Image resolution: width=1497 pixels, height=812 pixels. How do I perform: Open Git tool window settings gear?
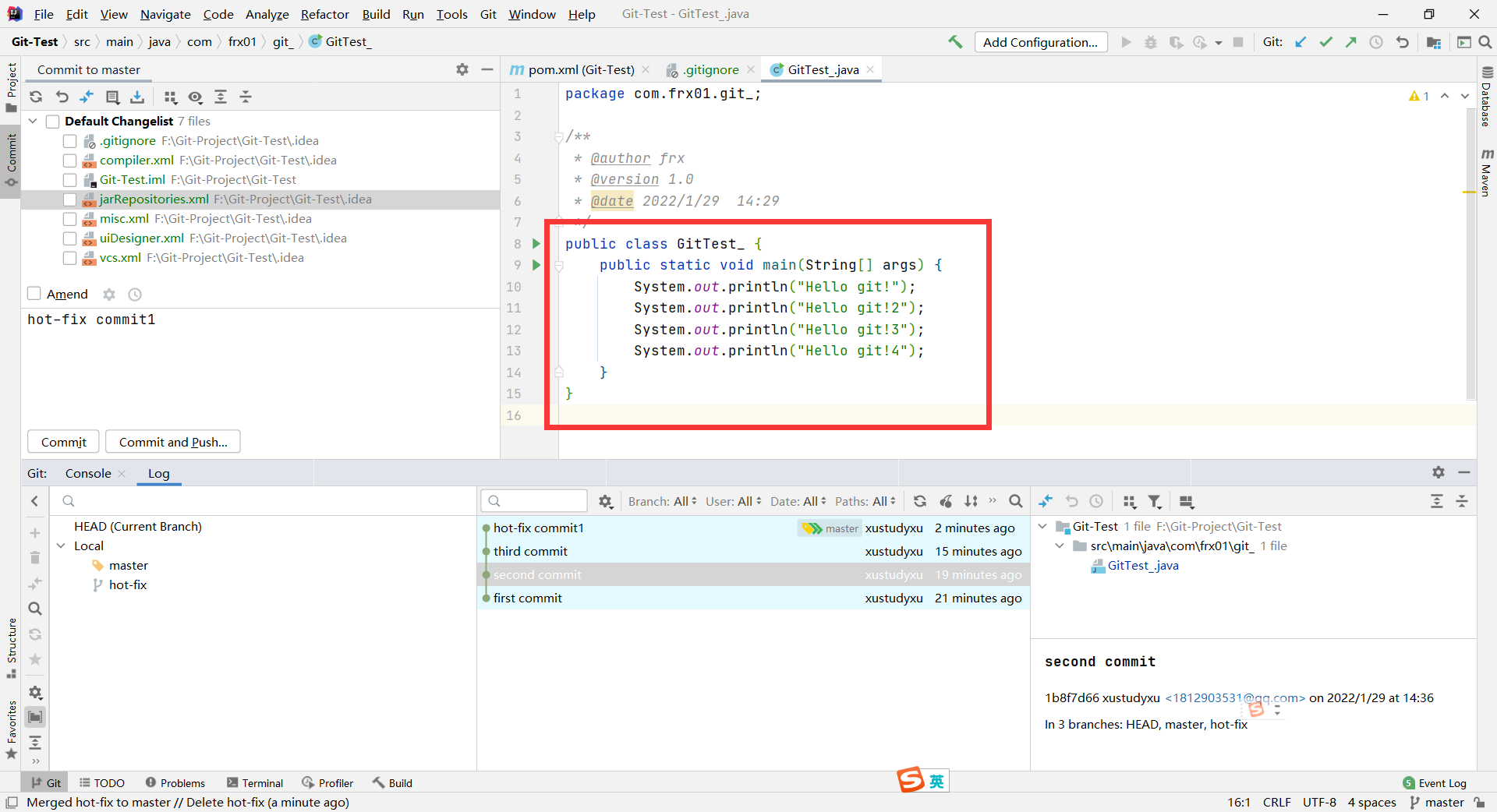(1439, 472)
